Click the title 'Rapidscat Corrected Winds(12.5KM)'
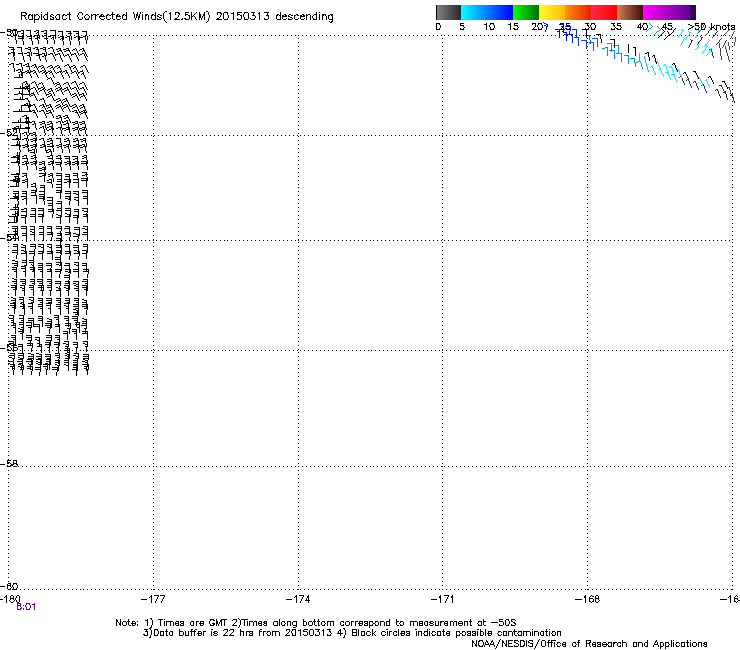Screen dimensions: 740x650 115,17
